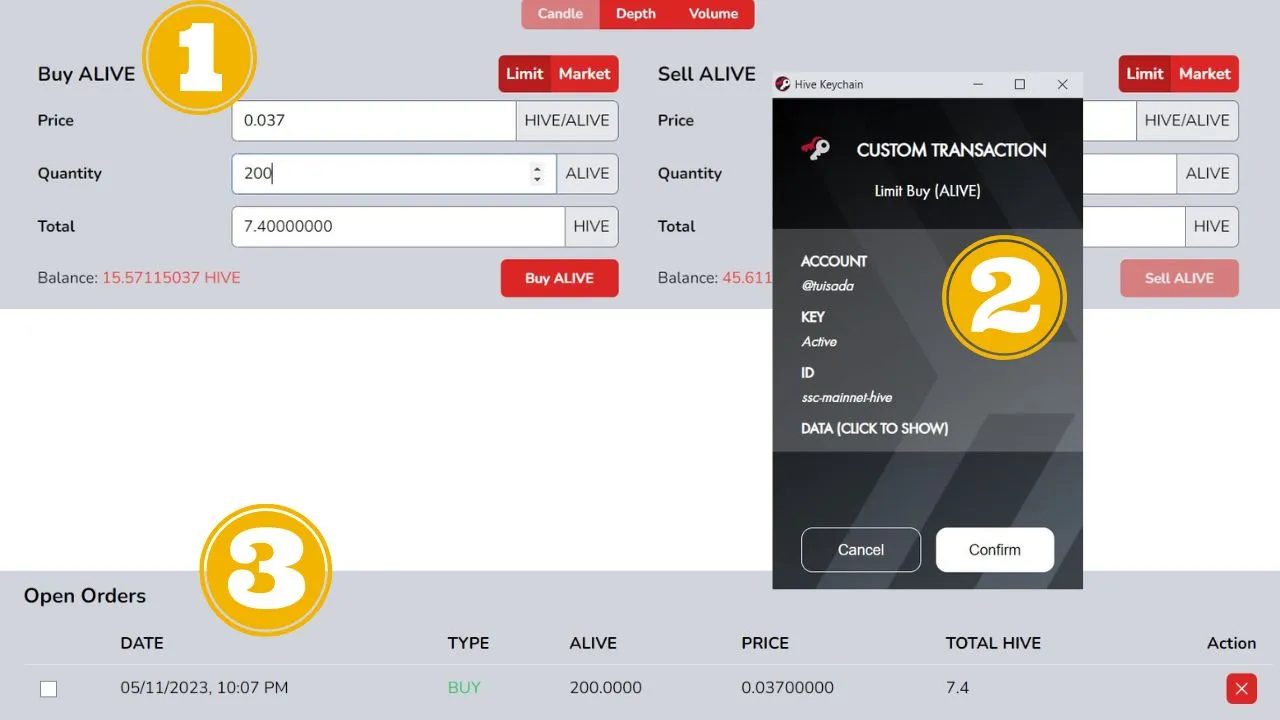
Task: Select Market order type in Sell ALIVE
Action: (1204, 74)
